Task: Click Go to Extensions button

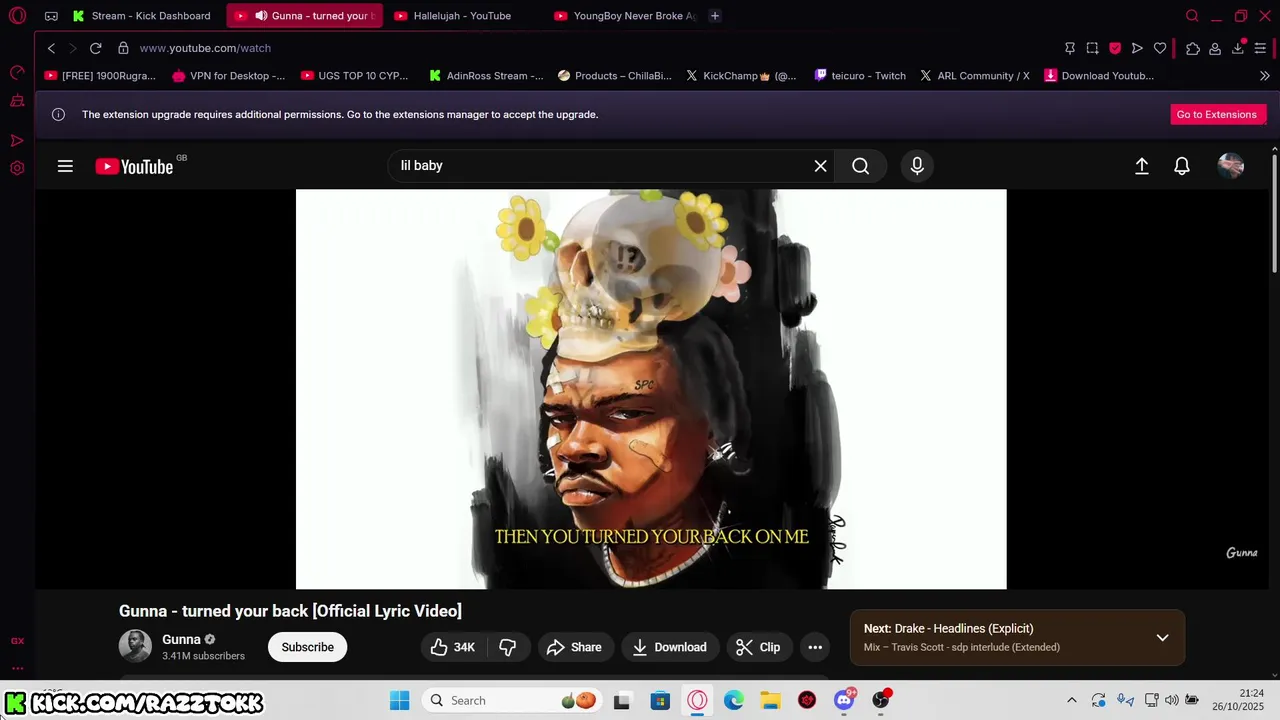Action: point(1216,114)
